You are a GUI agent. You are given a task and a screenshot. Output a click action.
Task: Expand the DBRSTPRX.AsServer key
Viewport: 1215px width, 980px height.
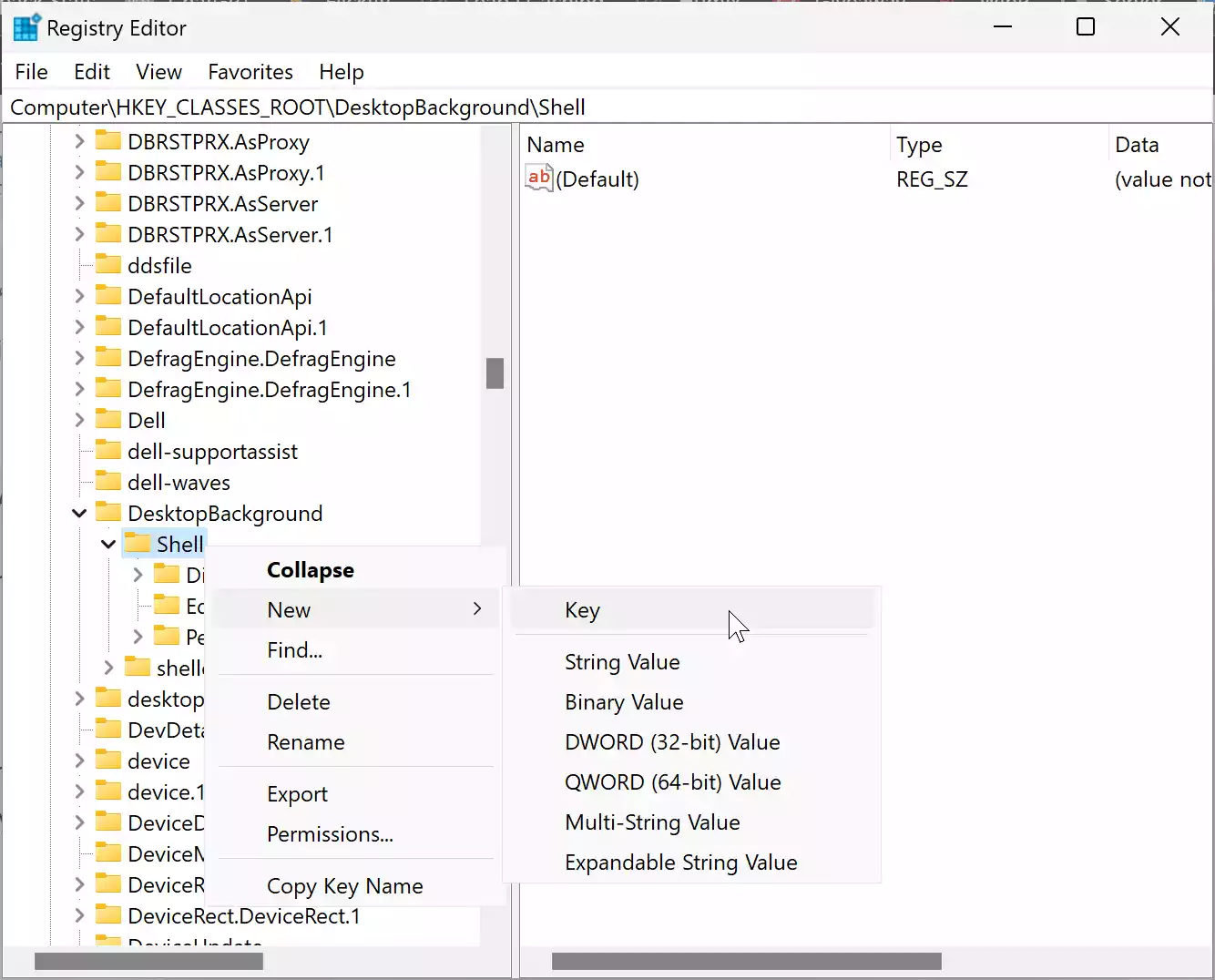[x=79, y=203]
